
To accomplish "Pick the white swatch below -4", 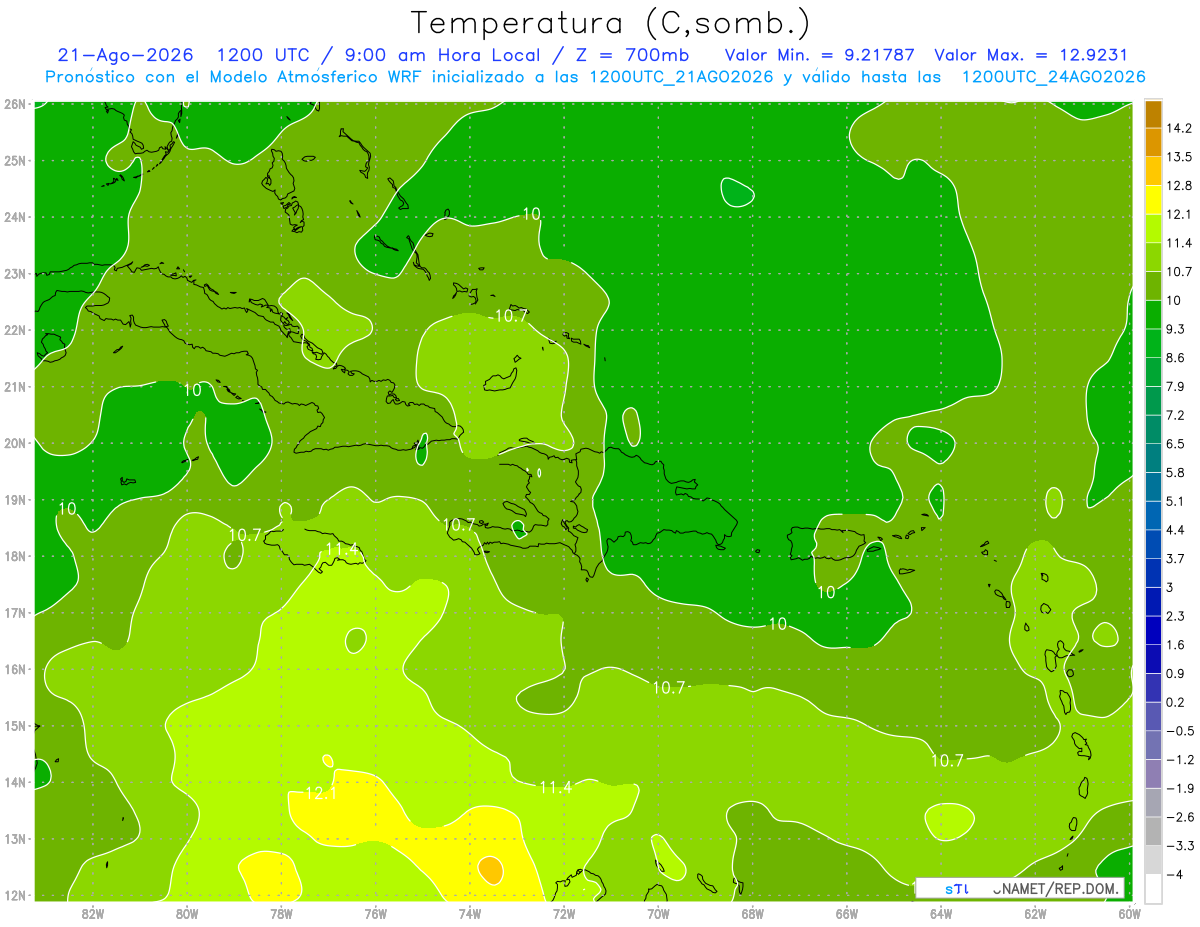I will point(1153,888).
